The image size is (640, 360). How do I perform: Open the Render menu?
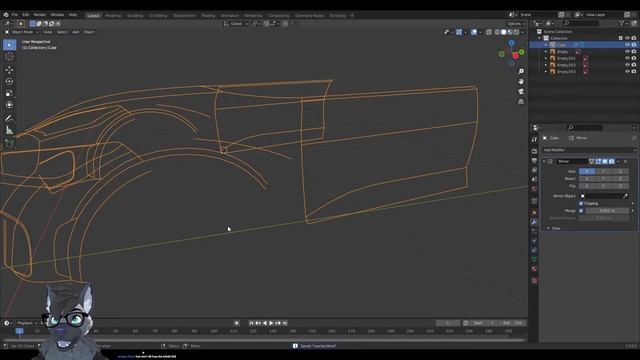[x=40, y=15]
